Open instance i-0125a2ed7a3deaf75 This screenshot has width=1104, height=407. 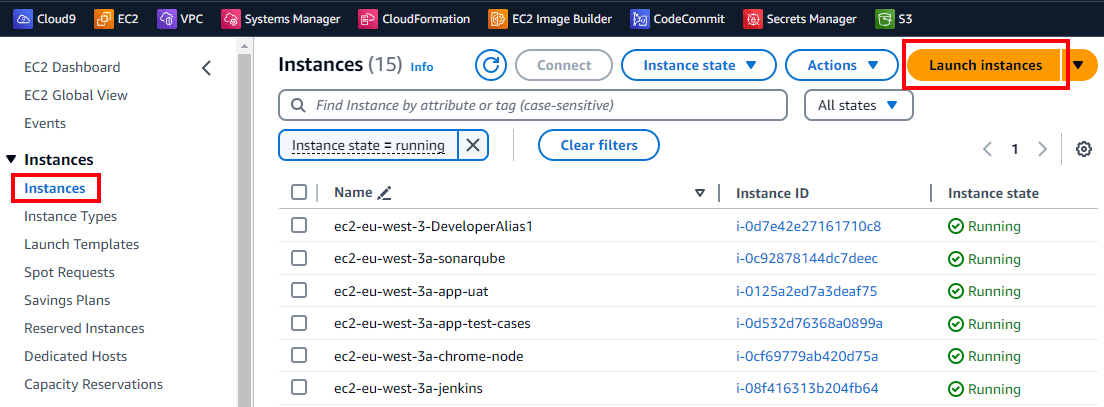(807, 291)
